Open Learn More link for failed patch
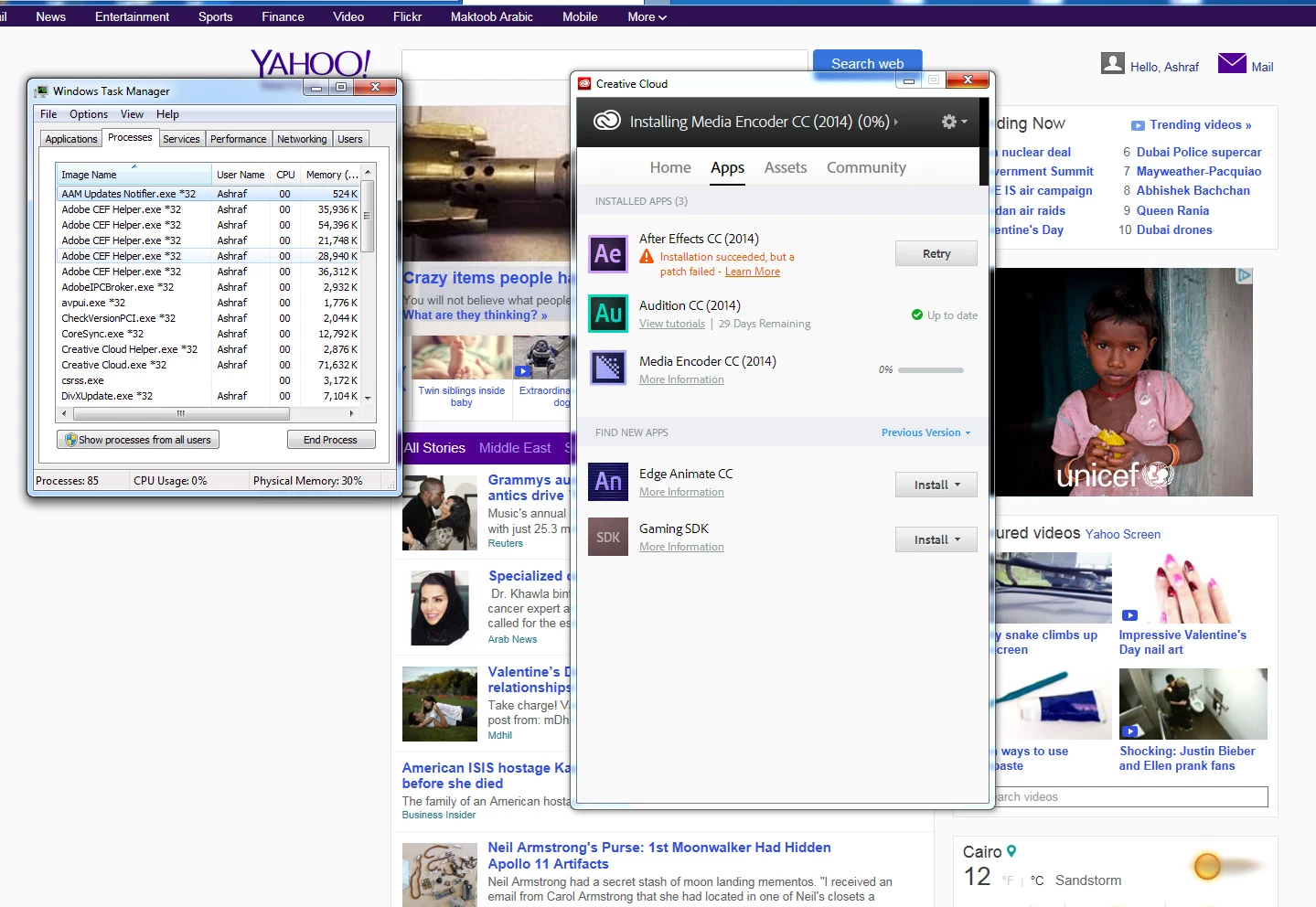 [x=753, y=272]
